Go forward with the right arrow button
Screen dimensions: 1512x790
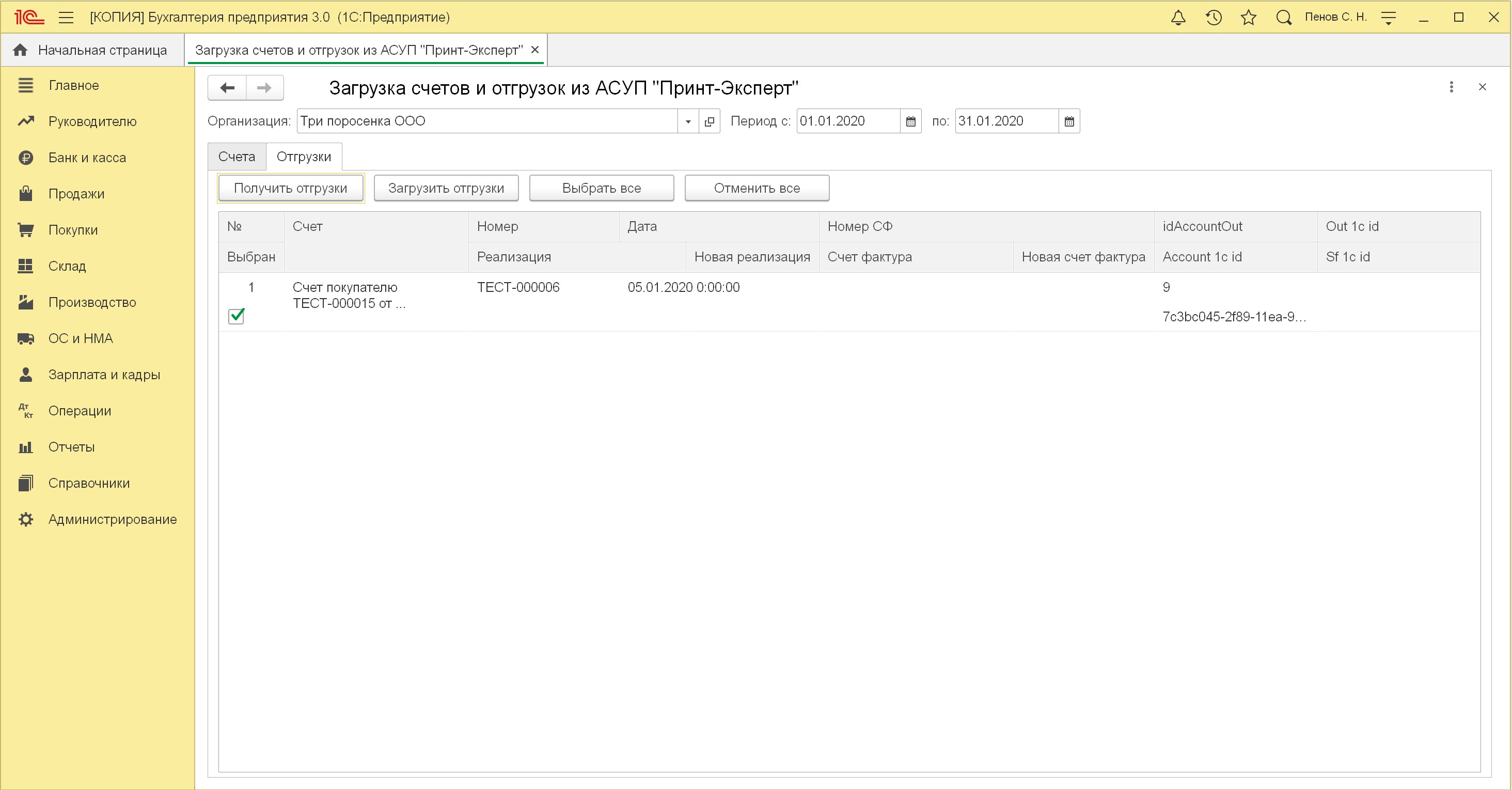265,87
